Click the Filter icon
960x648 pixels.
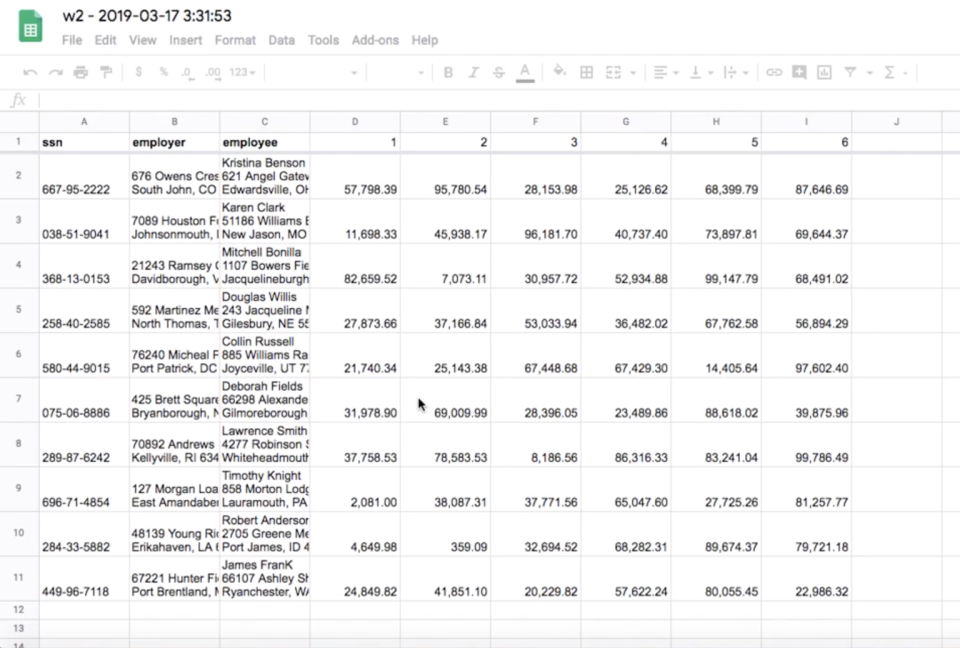click(x=850, y=72)
